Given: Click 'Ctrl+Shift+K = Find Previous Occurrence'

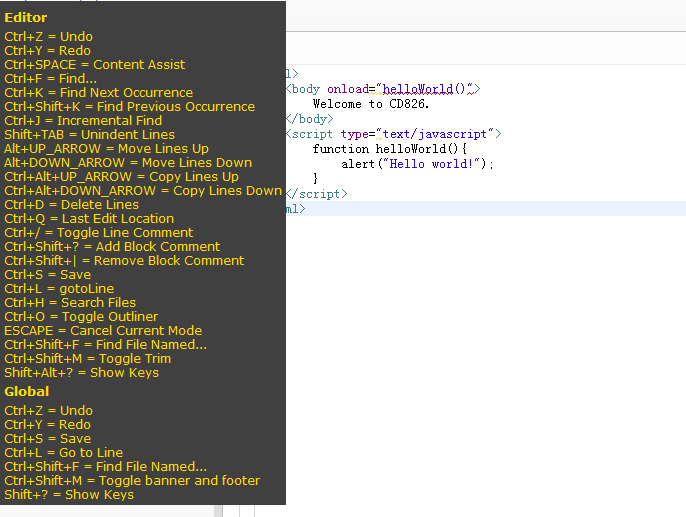Looking at the screenshot, I should 130,107.
